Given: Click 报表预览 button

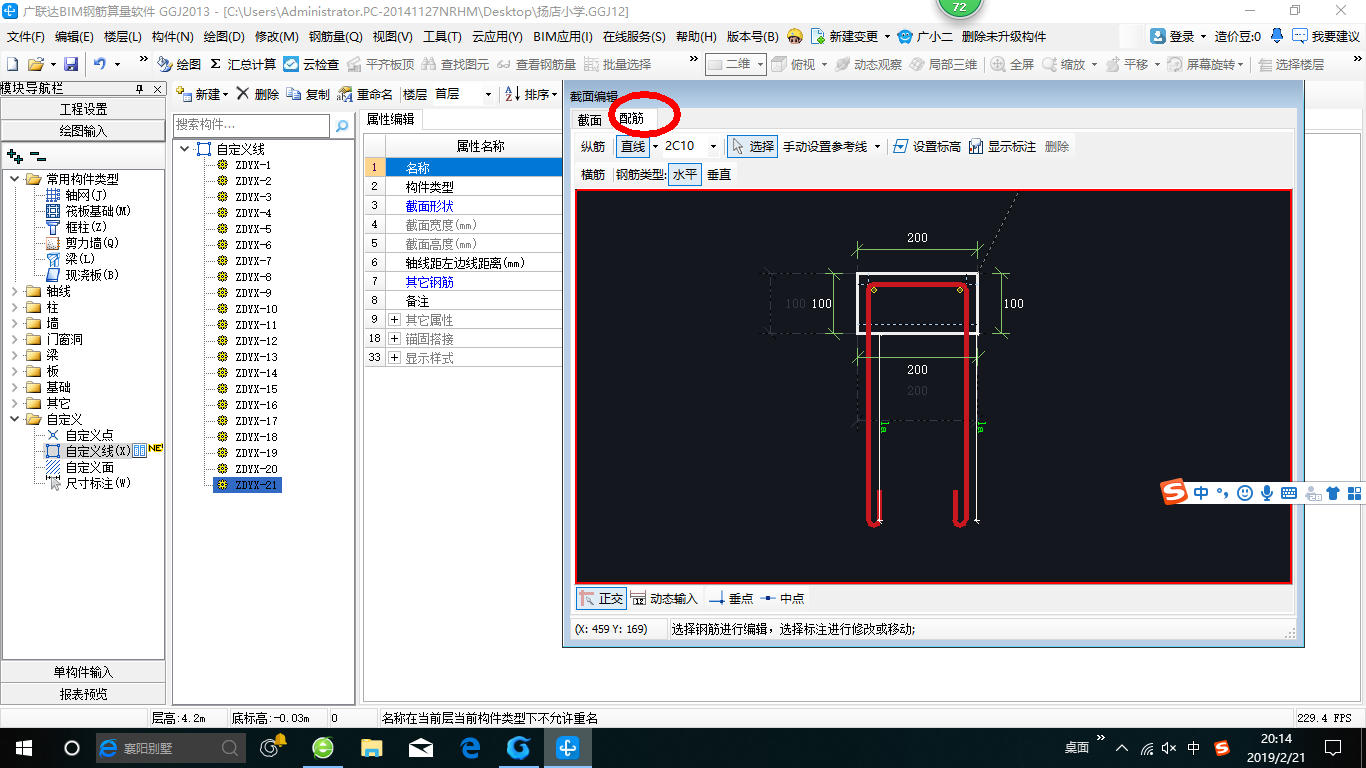Looking at the screenshot, I should point(84,694).
